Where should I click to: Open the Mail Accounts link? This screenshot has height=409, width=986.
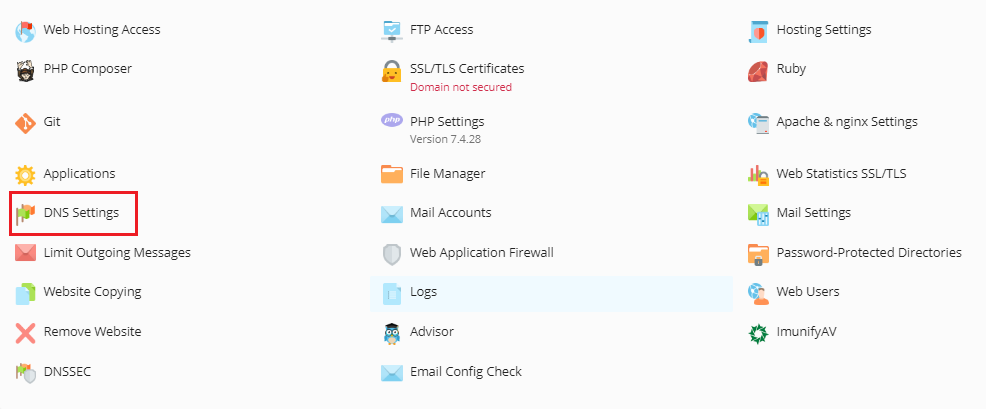point(450,213)
